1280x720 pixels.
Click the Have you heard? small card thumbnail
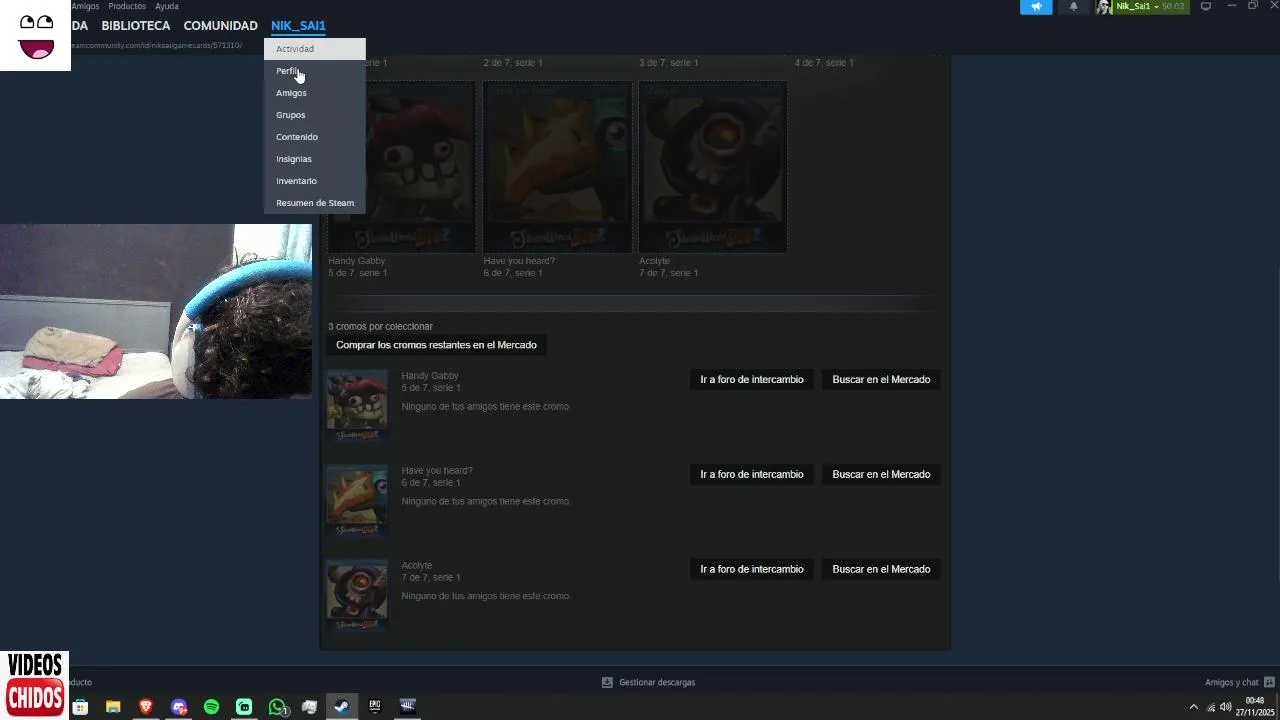coord(357,501)
